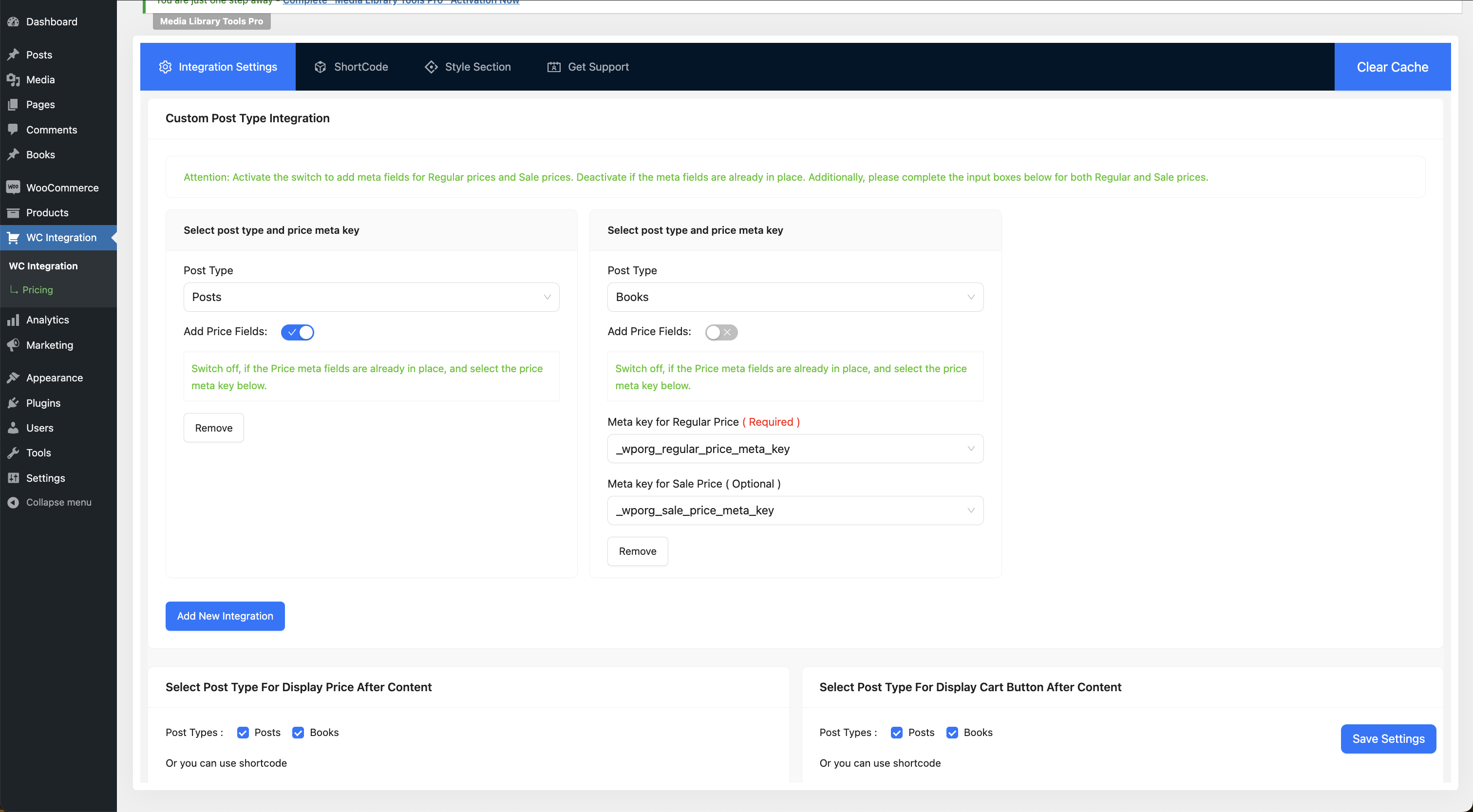The image size is (1473, 812).
Task: Click the Tools wrench icon
Action: pos(13,453)
